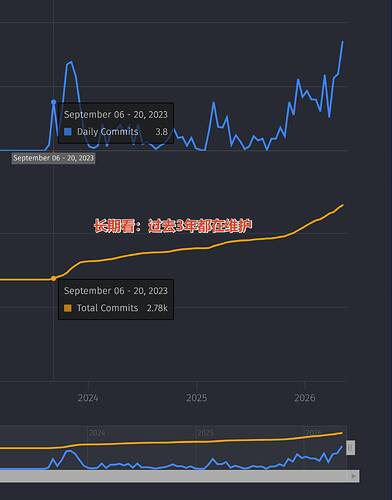Click the blue Daily Commits legend square
Image resolution: width=392 pixels, height=500 pixels.
(x=68, y=132)
